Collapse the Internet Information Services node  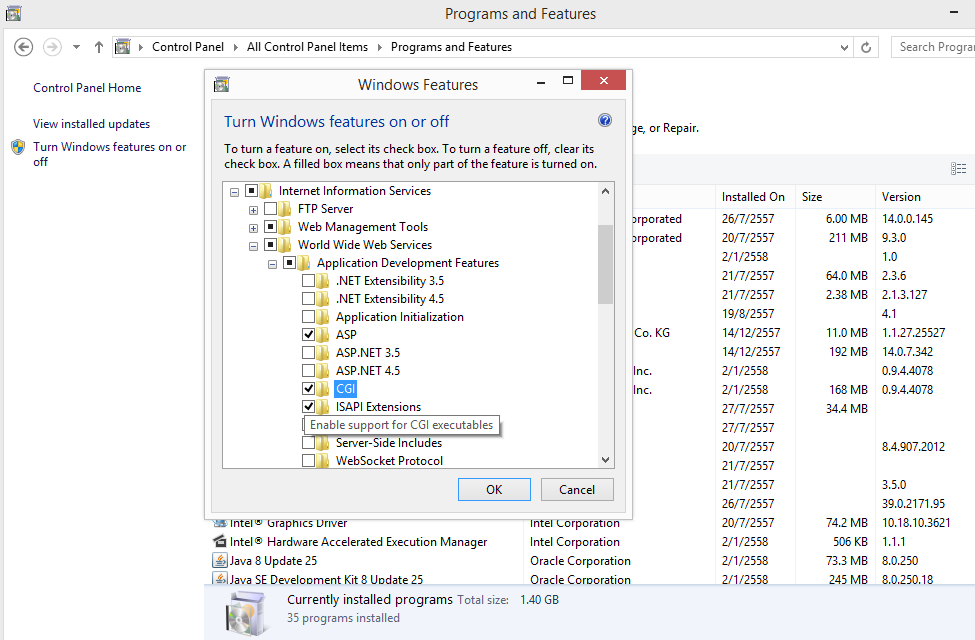(x=234, y=191)
